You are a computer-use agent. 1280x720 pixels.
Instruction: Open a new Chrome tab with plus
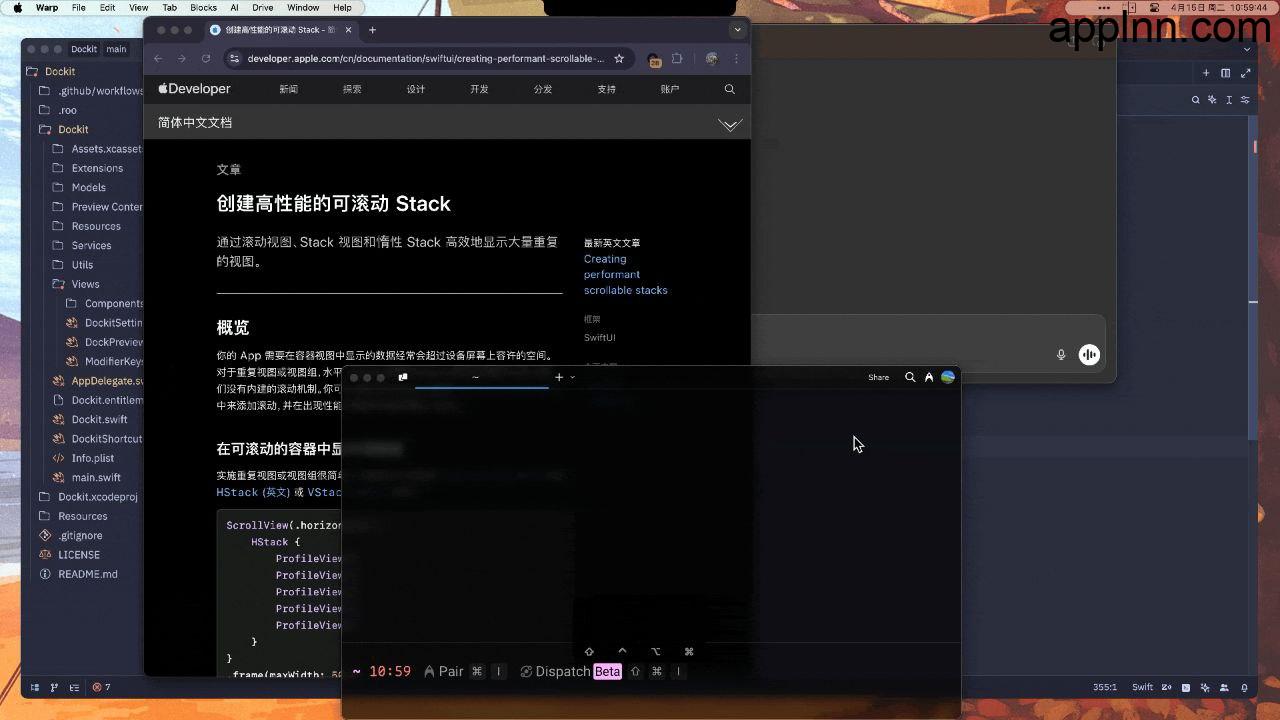(372, 30)
